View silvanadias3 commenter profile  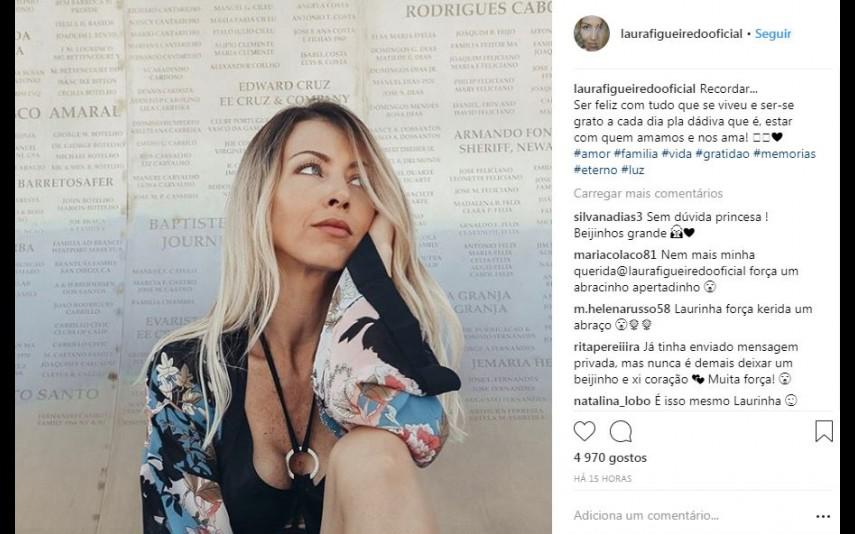(x=608, y=217)
